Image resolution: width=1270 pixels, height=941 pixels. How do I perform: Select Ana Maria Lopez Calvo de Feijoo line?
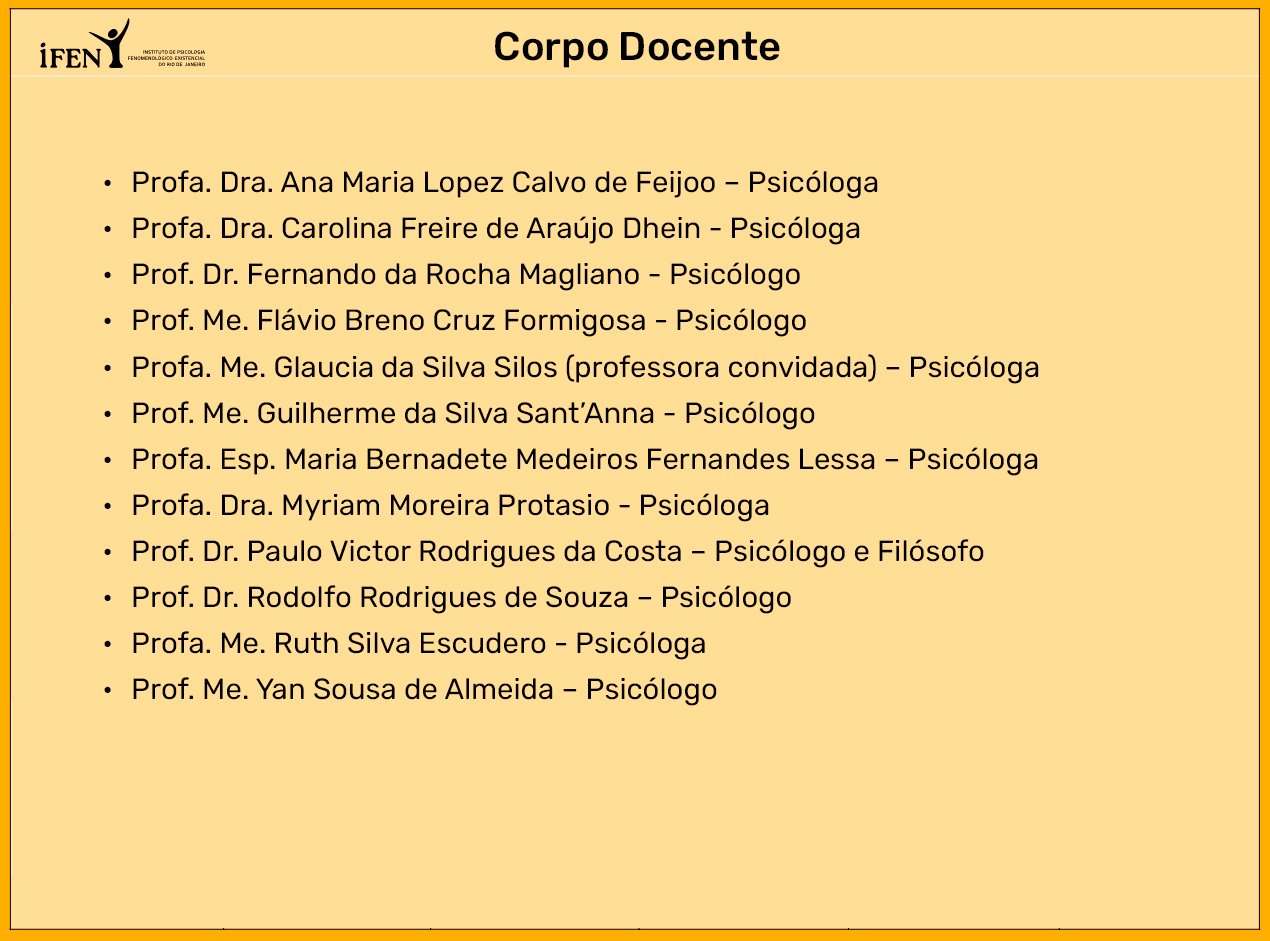point(504,183)
